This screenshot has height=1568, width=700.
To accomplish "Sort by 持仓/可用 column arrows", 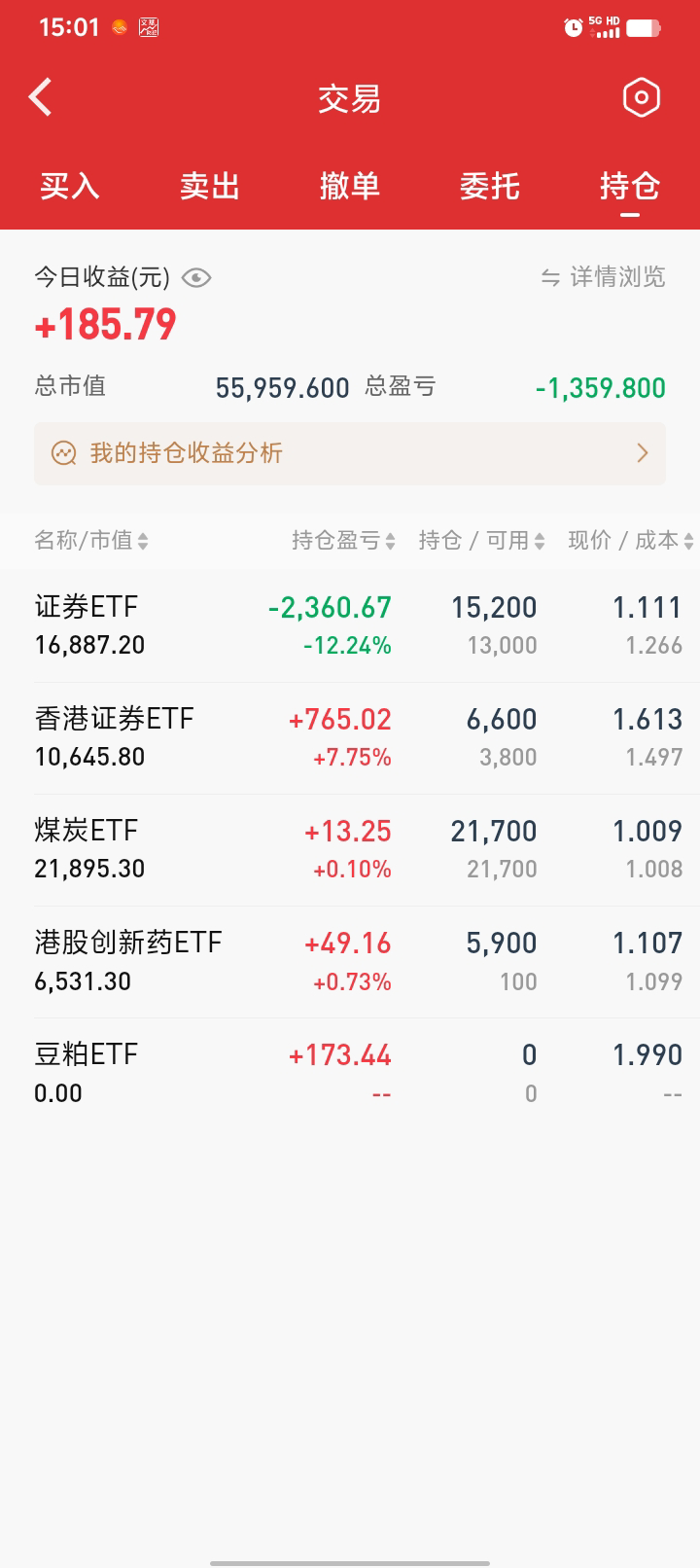I will pyautogui.click(x=540, y=542).
